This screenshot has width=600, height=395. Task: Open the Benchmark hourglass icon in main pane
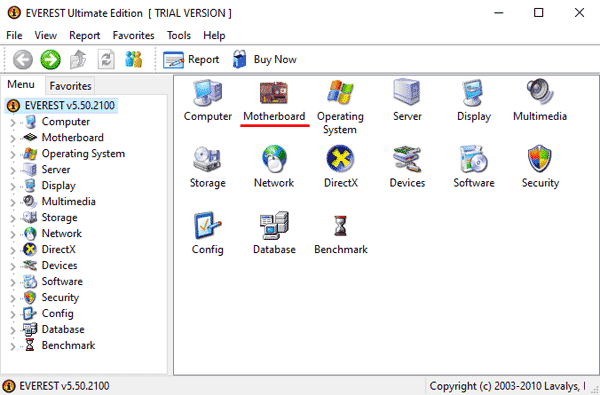tap(340, 226)
